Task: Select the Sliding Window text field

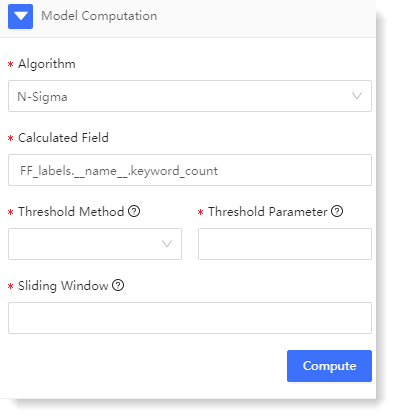Action: [x=190, y=318]
